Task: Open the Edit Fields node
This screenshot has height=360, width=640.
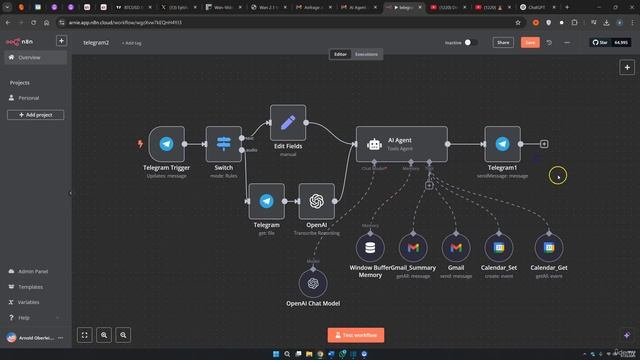Action: [x=288, y=123]
